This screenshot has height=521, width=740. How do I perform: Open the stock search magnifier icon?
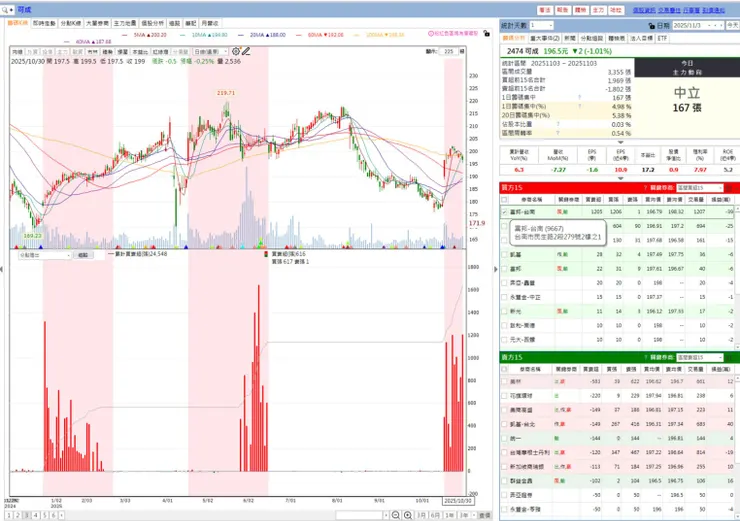(6, 9)
